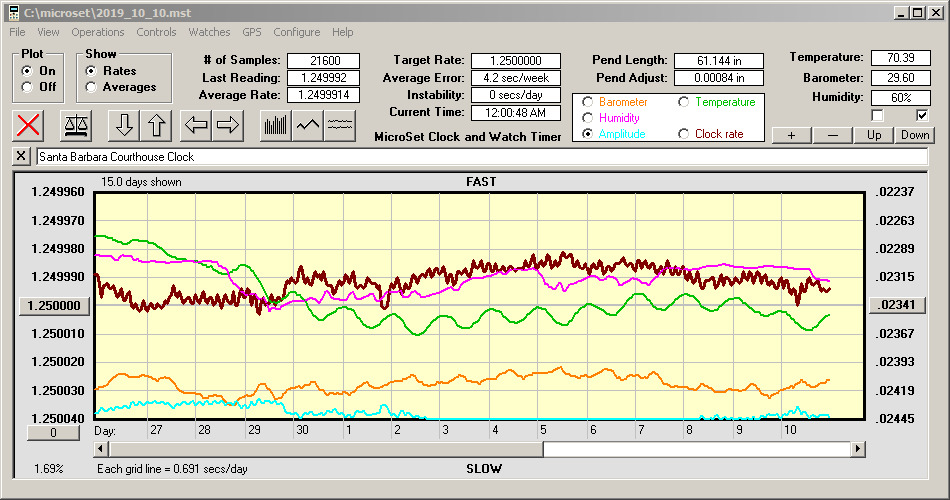This screenshot has height=500, width=950.
Task: Click the 0 button below left axis
Action: tap(53, 433)
